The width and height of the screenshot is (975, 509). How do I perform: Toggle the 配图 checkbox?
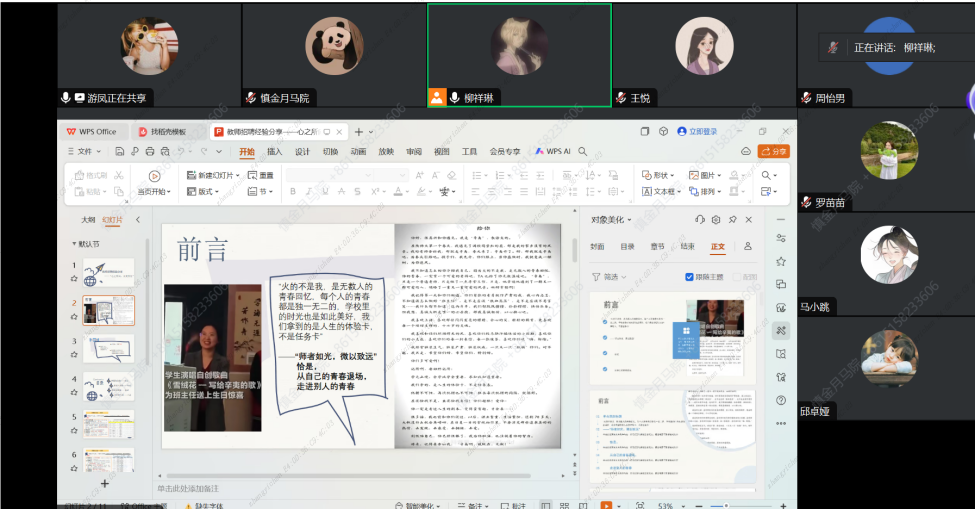click(739, 277)
